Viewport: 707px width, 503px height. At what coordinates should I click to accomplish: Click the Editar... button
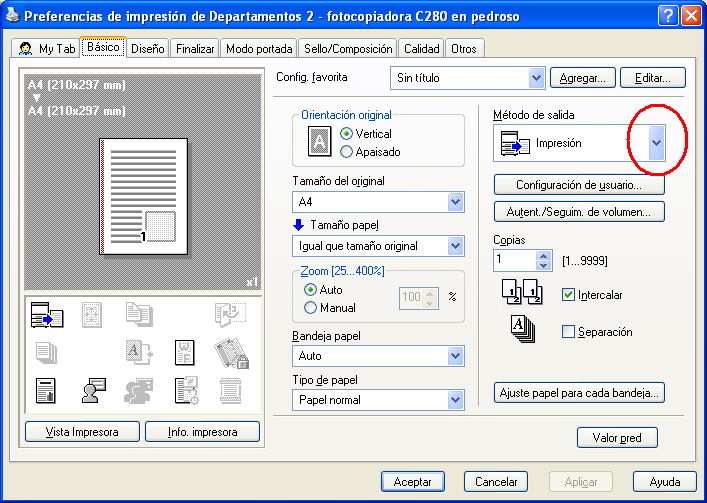(653, 78)
